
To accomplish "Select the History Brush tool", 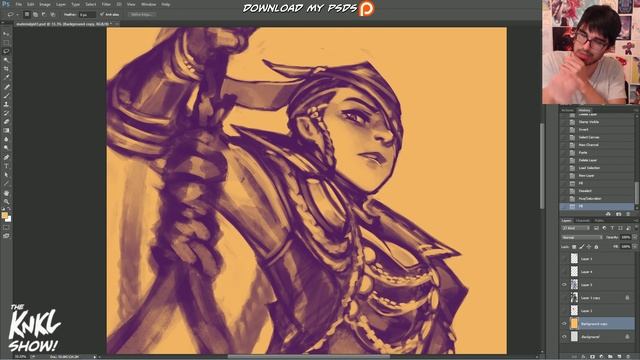I will point(6,113).
